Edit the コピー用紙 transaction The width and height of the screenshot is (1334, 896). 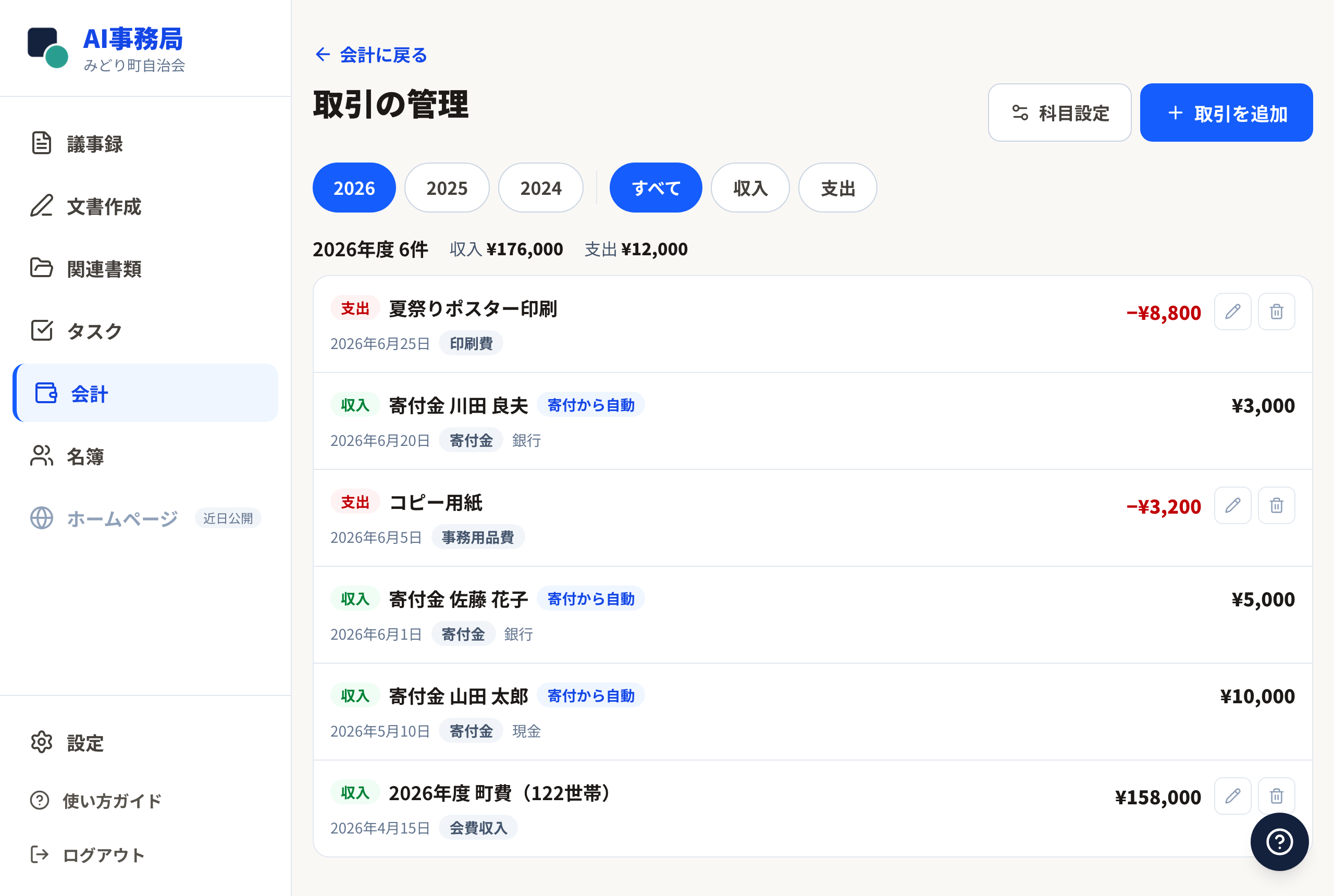[x=1232, y=505]
